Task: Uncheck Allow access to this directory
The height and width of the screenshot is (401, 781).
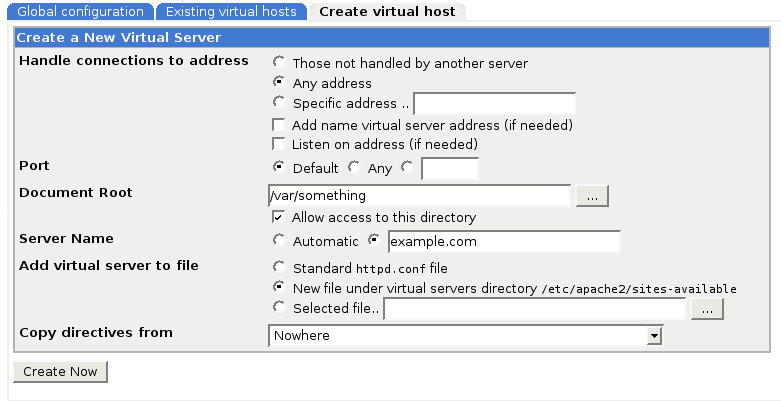Action: click(x=279, y=217)
